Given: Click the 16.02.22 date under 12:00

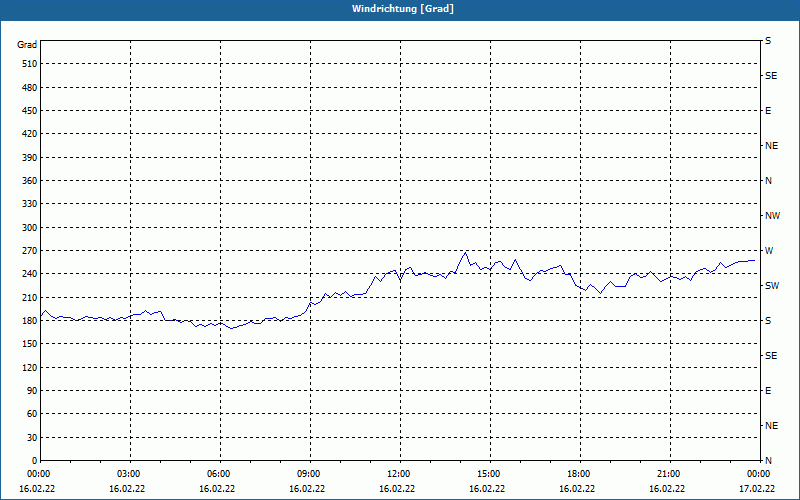Looking at the screenshot, I should (x=397, y=489).
